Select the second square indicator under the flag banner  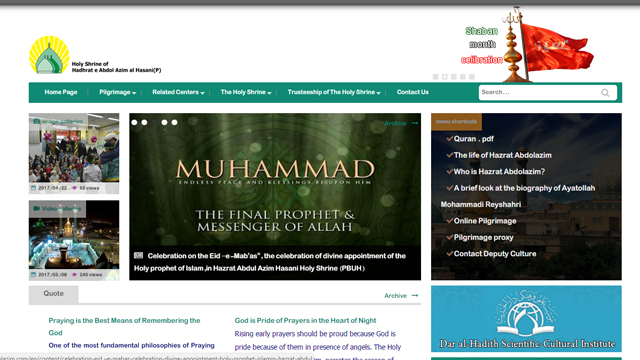(x=444, y=77)
